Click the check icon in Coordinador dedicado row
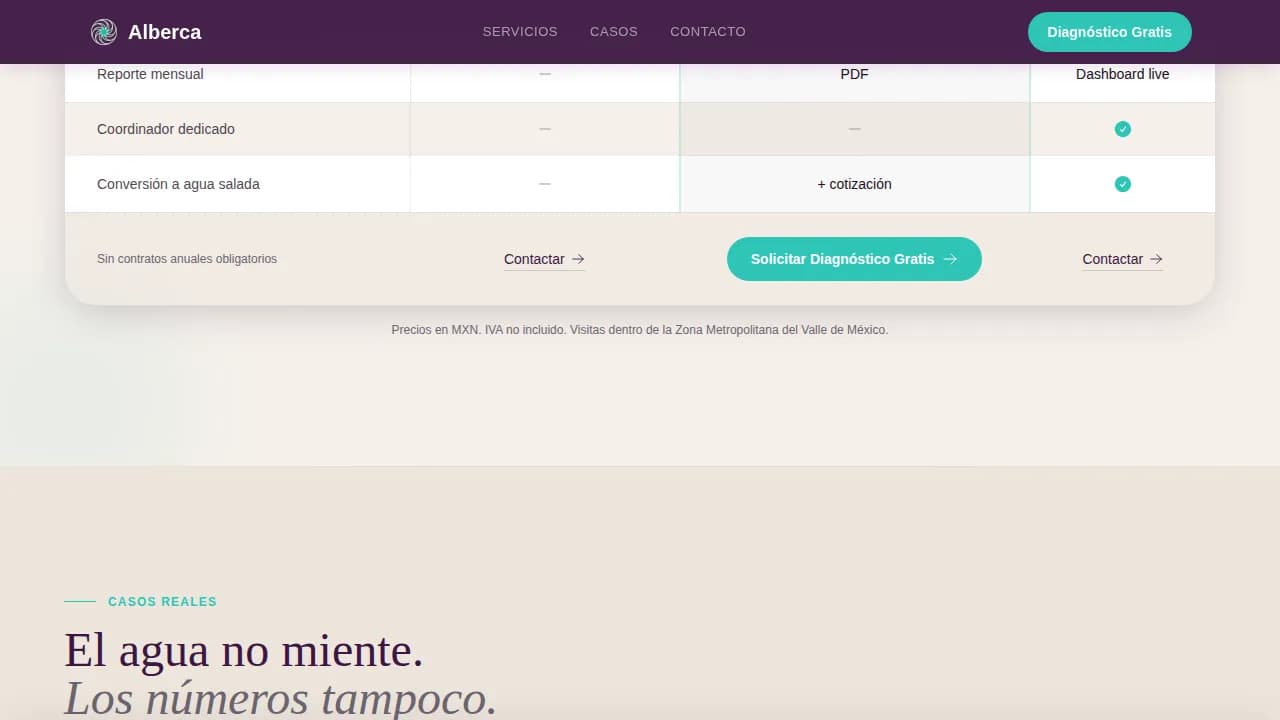The image size is (1280, 720). (1123, 129)
